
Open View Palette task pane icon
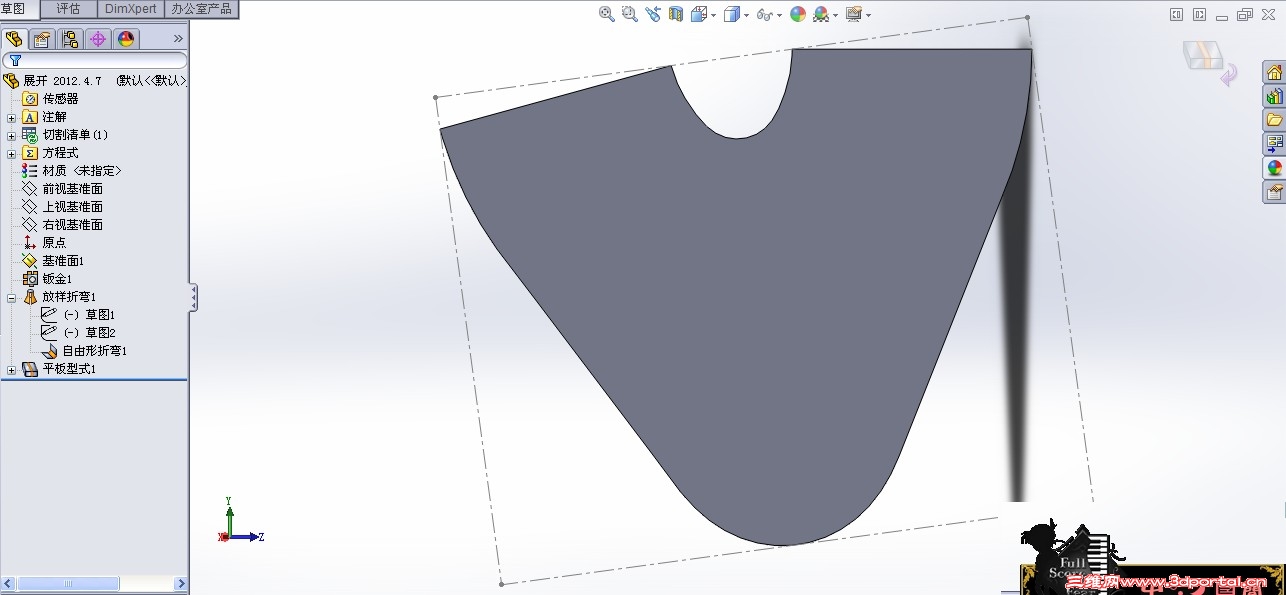(x=1274, y=144)
